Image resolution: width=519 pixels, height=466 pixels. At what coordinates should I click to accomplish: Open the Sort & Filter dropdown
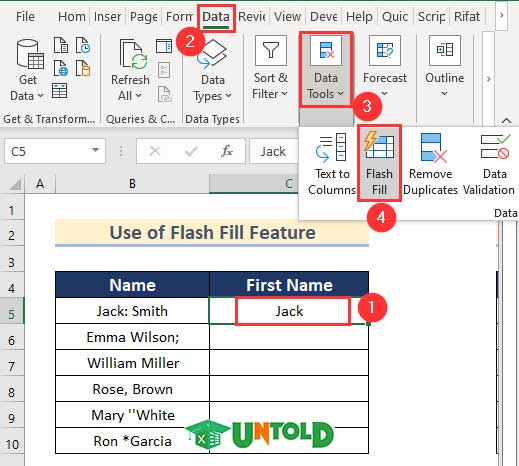270,68
